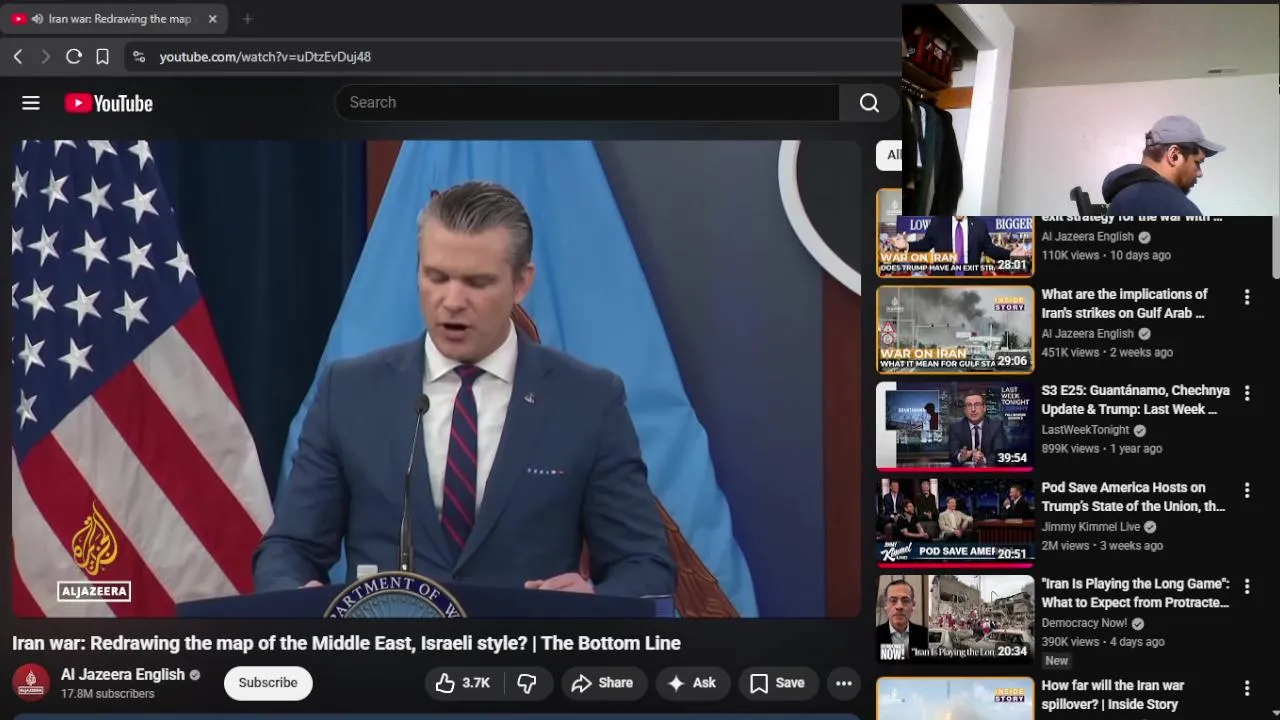The image size is (1280, 720).
Task: Click 451K views • 2 weeks ago text
Action: 1107,352
